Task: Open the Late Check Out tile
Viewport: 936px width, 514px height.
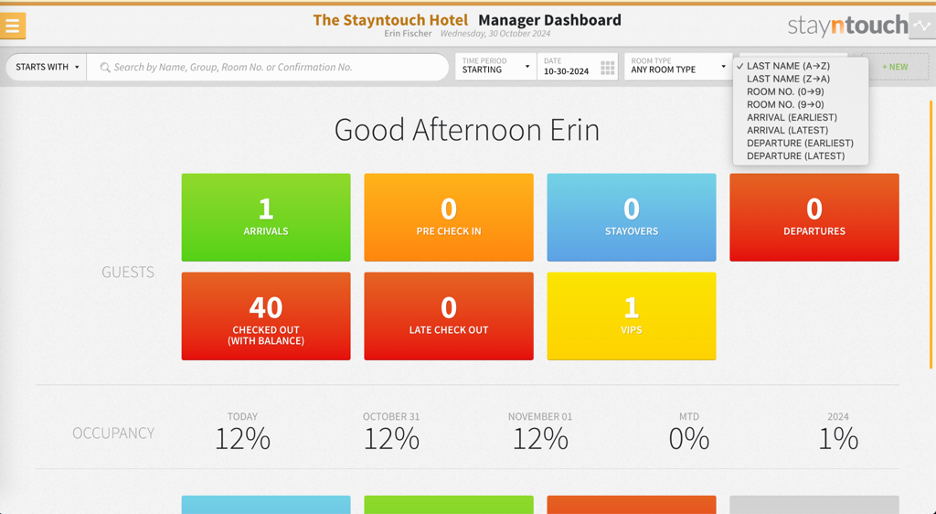Action: 449,316
